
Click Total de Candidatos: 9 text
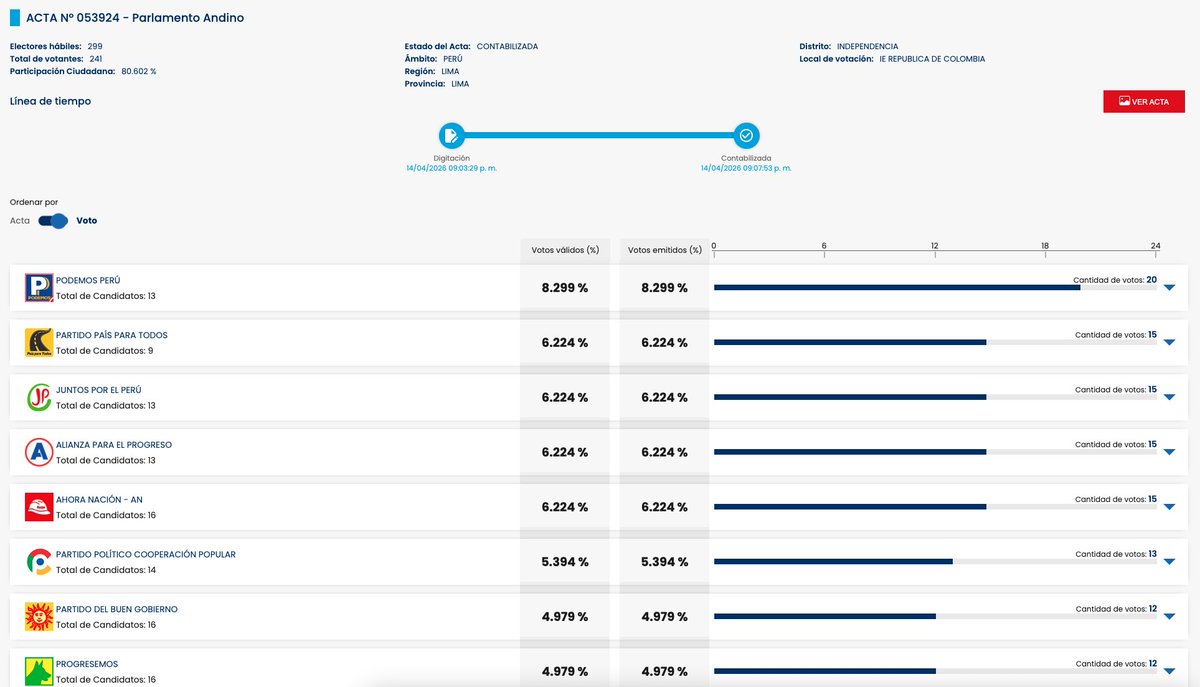(x=105, y=351)
